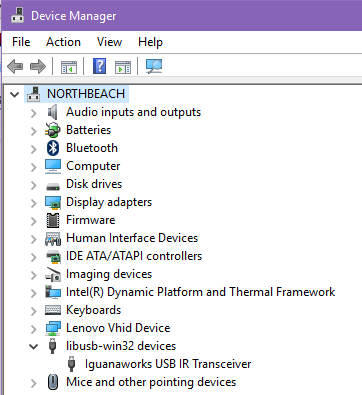Expand the Firmware category arrow
The height and width of the screenshot is (395, 362).
(33, 221)
